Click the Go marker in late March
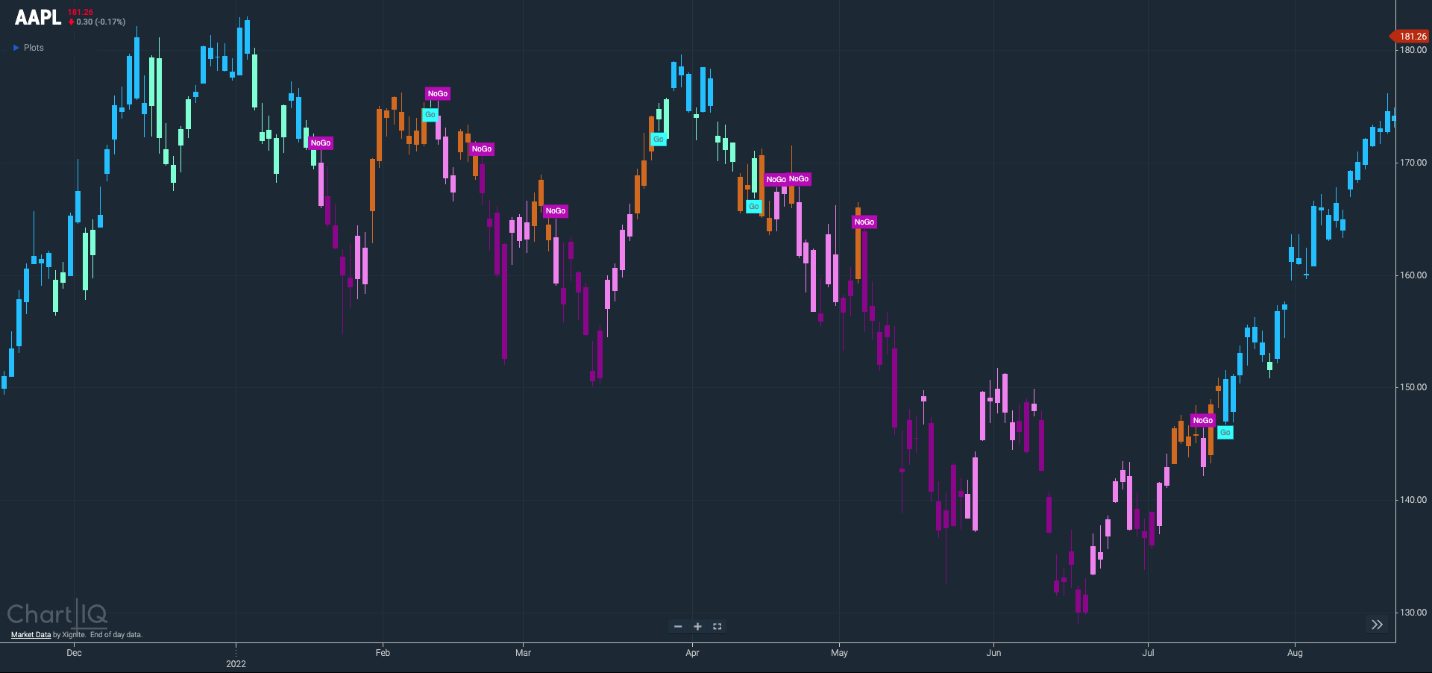Screen dimensions: 1432x673 pos(658,139)
